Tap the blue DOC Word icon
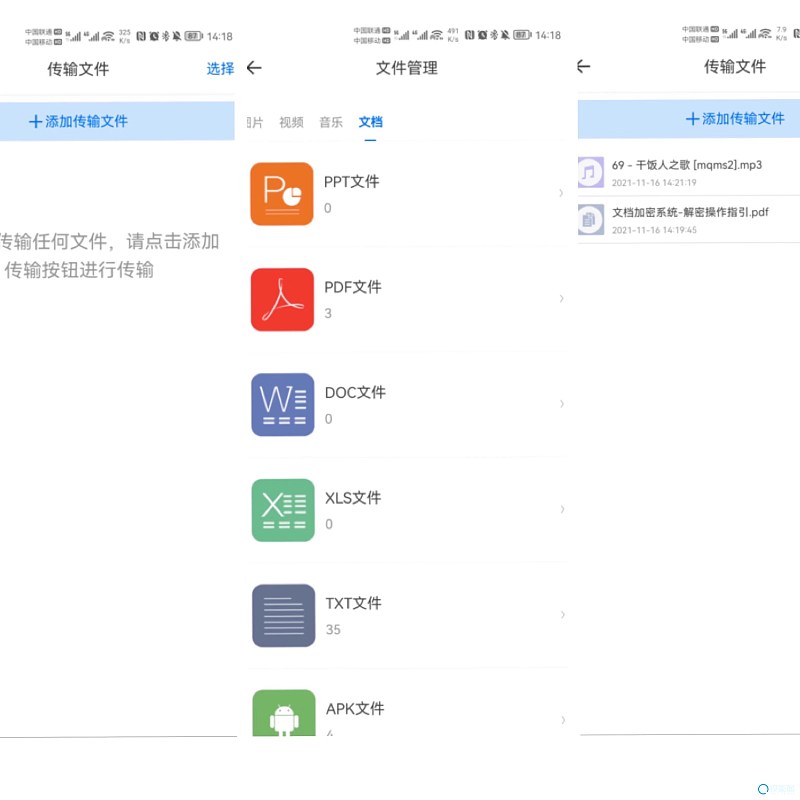 [x=282, y=404]
